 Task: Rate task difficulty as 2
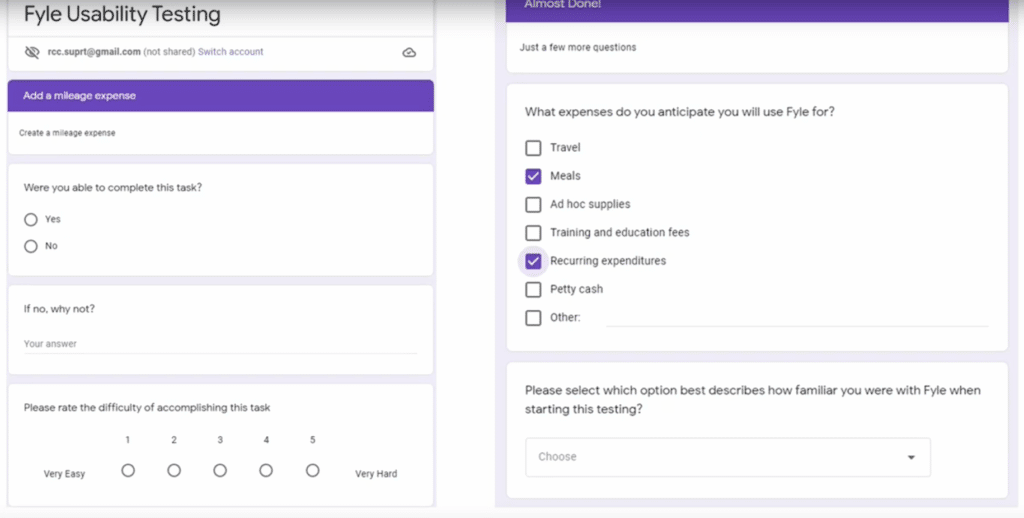[174, 470]
